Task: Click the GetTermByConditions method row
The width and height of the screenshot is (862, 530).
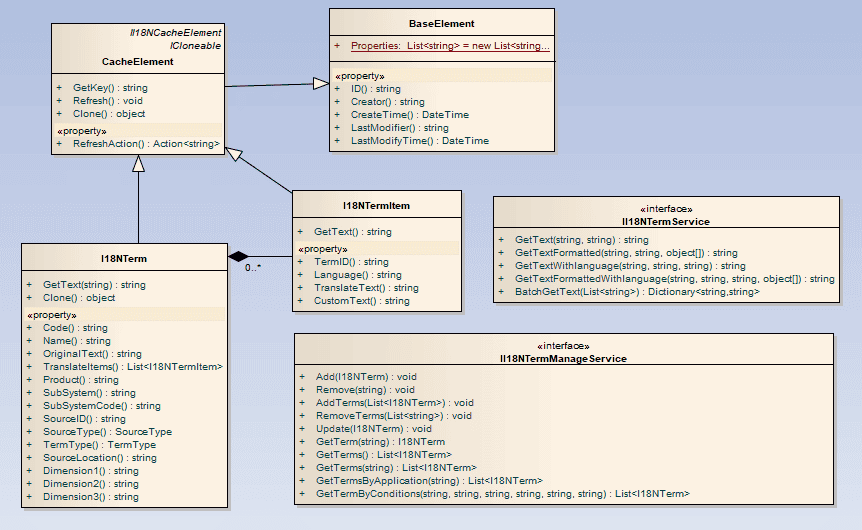Action: (502, 494)
